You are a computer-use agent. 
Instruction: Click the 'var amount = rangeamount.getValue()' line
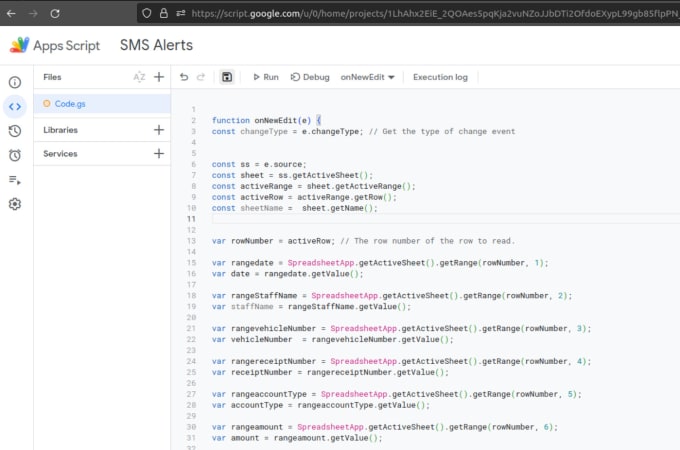tap(297, 438)
